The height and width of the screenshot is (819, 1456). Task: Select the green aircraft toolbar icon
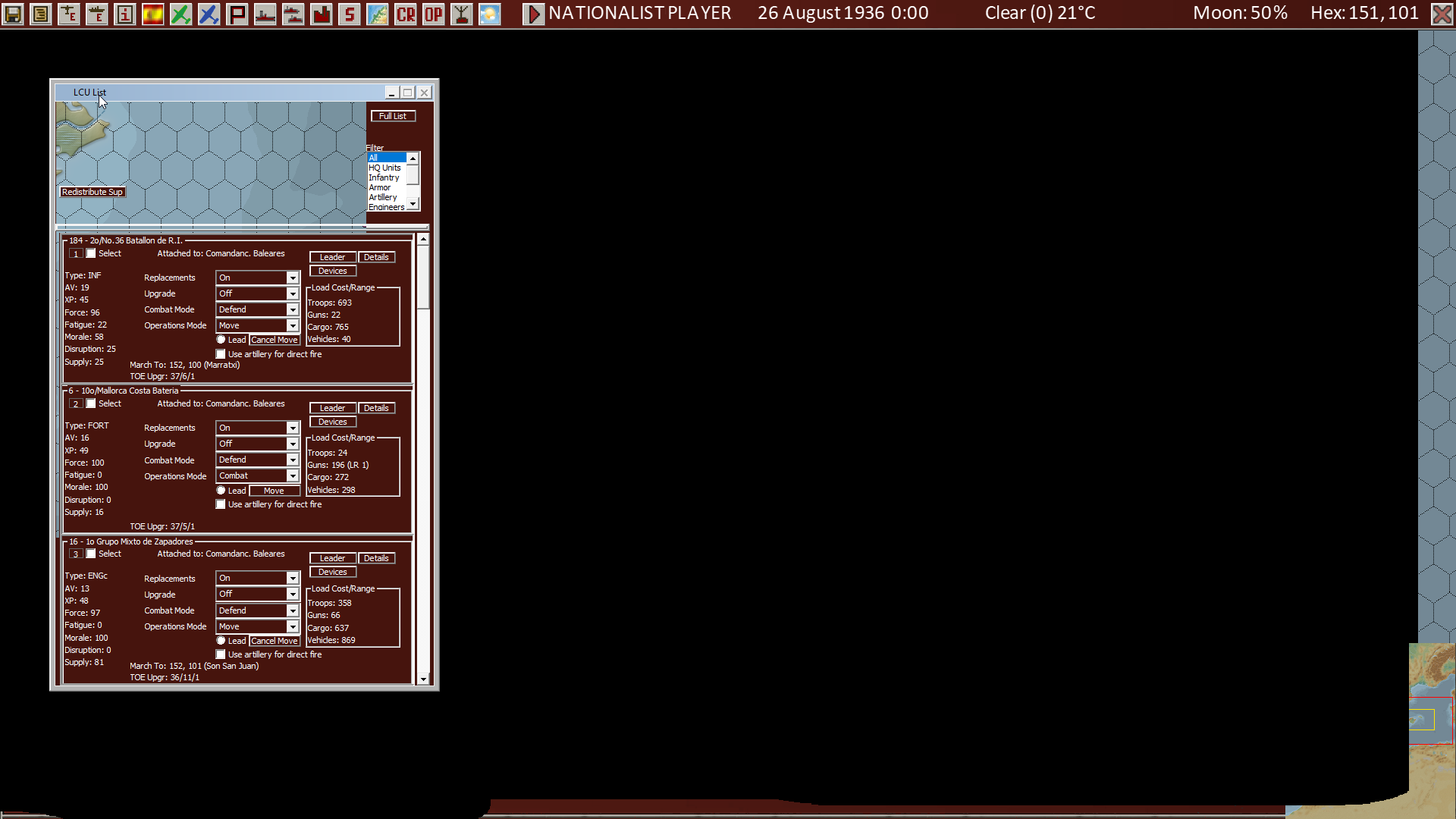(180, 13)
